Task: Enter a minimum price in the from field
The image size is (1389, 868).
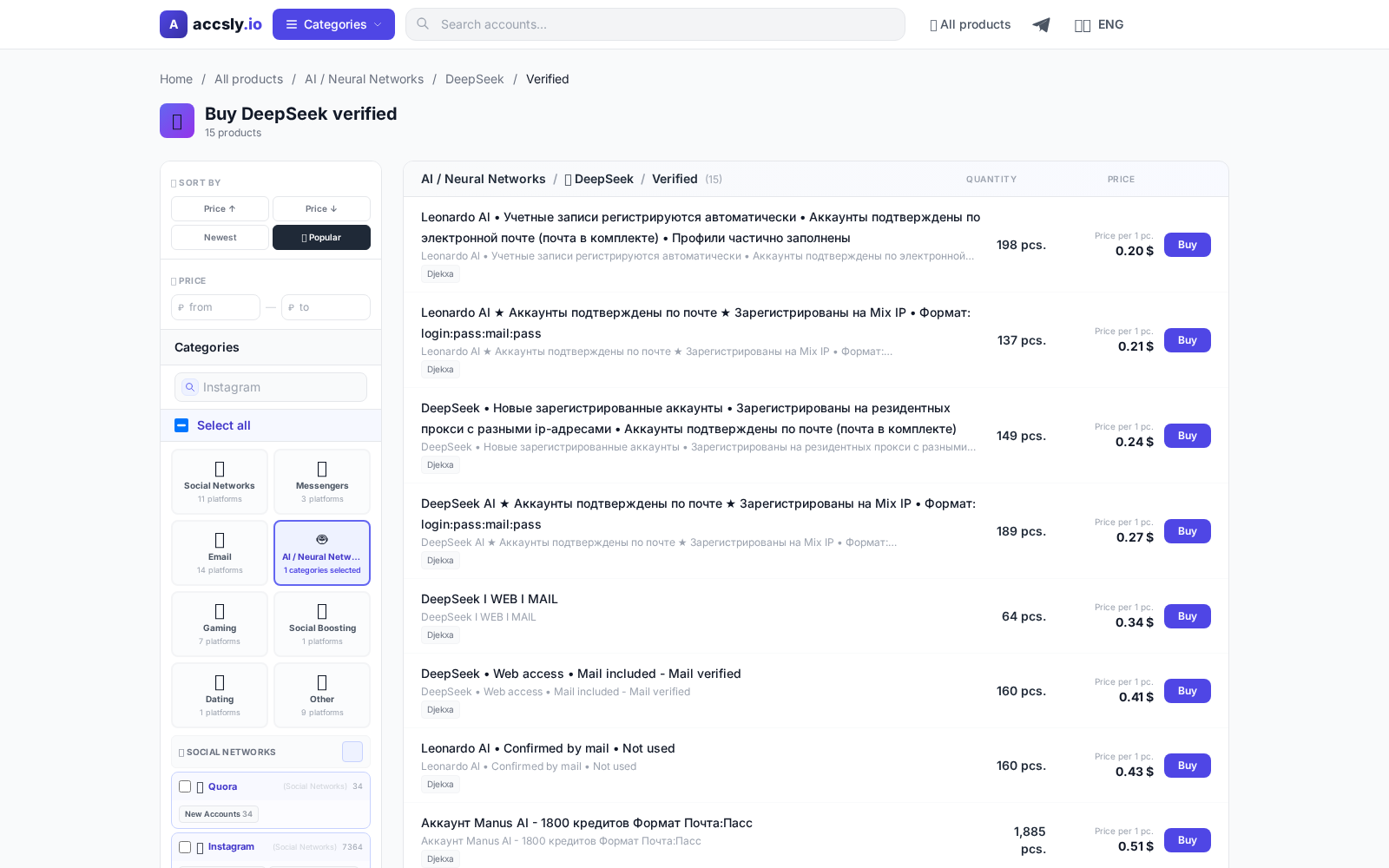Action: click(x=215, y=306)
